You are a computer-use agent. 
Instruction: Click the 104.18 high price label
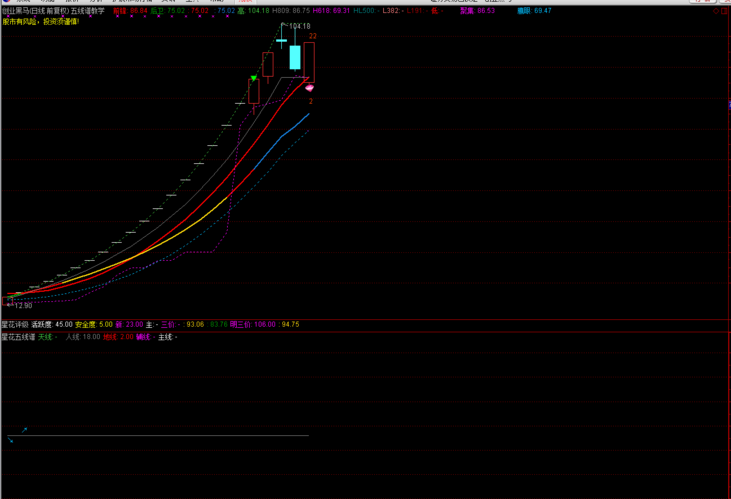(x=300, y=26)
